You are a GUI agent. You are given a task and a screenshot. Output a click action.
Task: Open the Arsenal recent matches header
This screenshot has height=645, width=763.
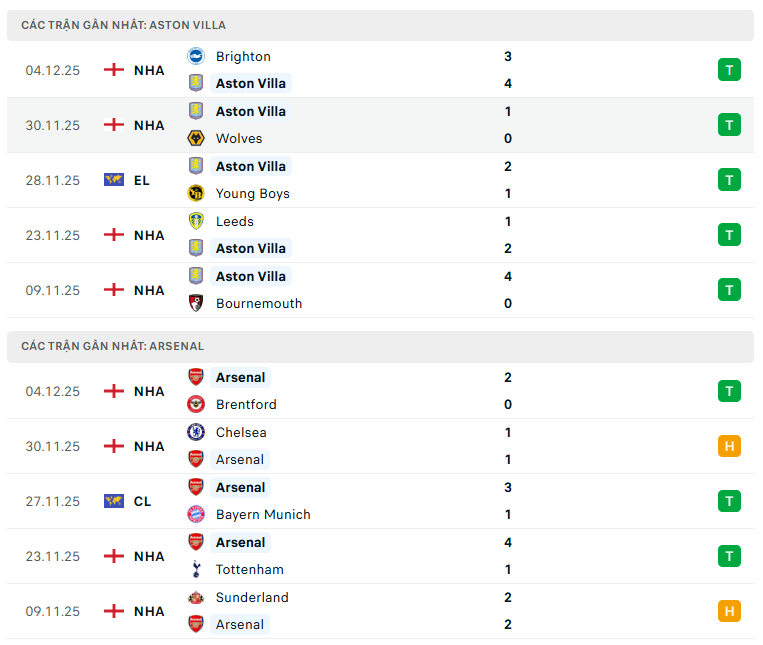click(113, 346)
